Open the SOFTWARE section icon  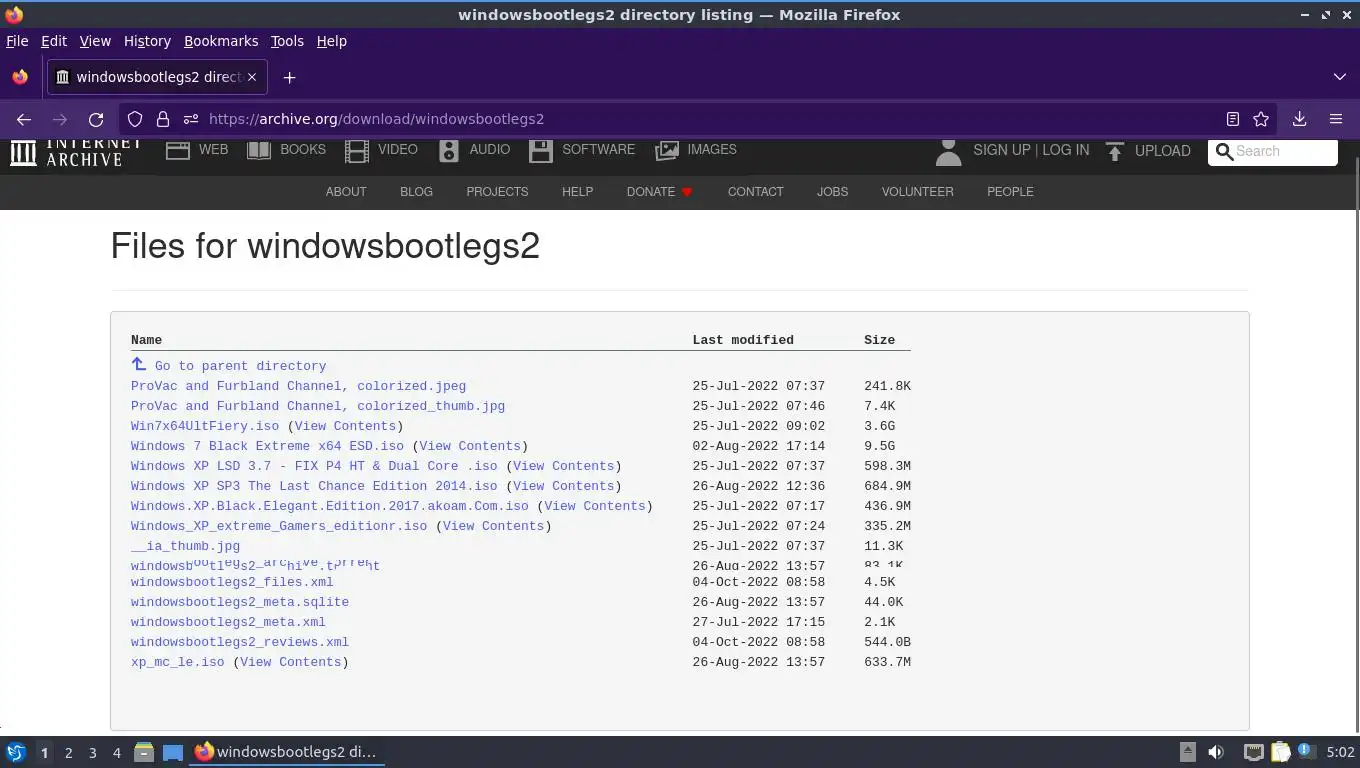[x=541, y=151]
